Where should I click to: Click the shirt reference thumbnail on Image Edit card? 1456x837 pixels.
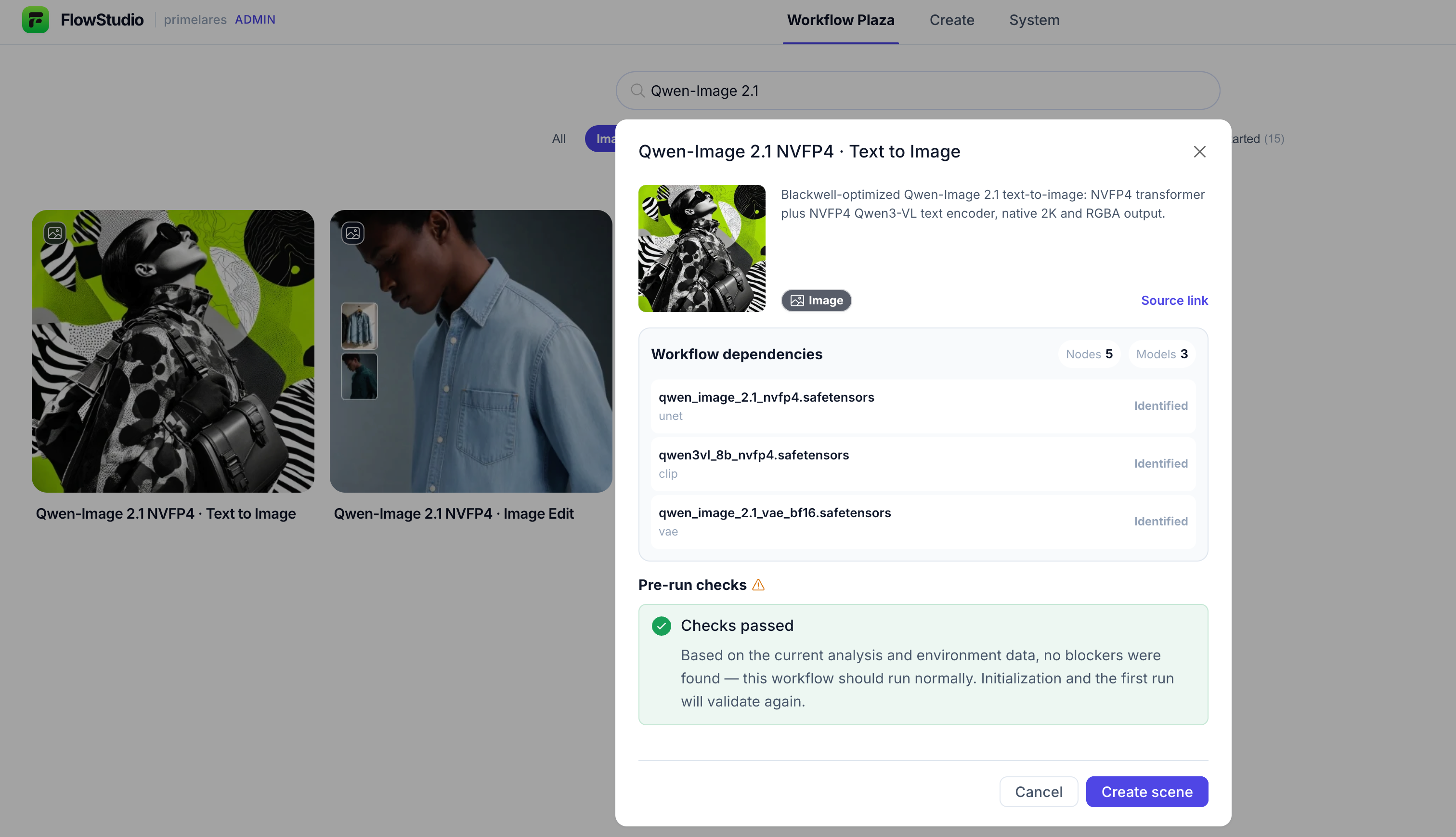(359, 326)
